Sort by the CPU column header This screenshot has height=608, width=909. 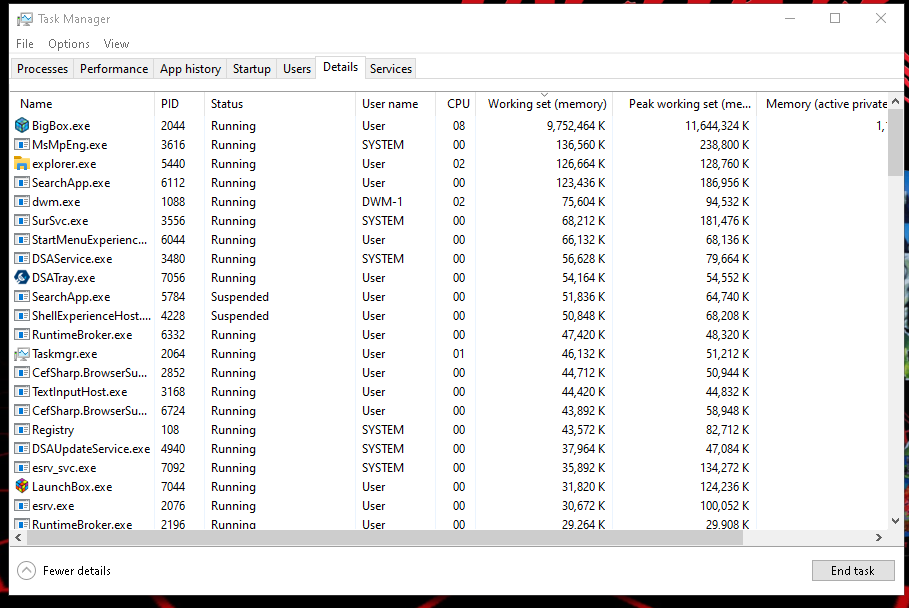click(x=456, y=104)
